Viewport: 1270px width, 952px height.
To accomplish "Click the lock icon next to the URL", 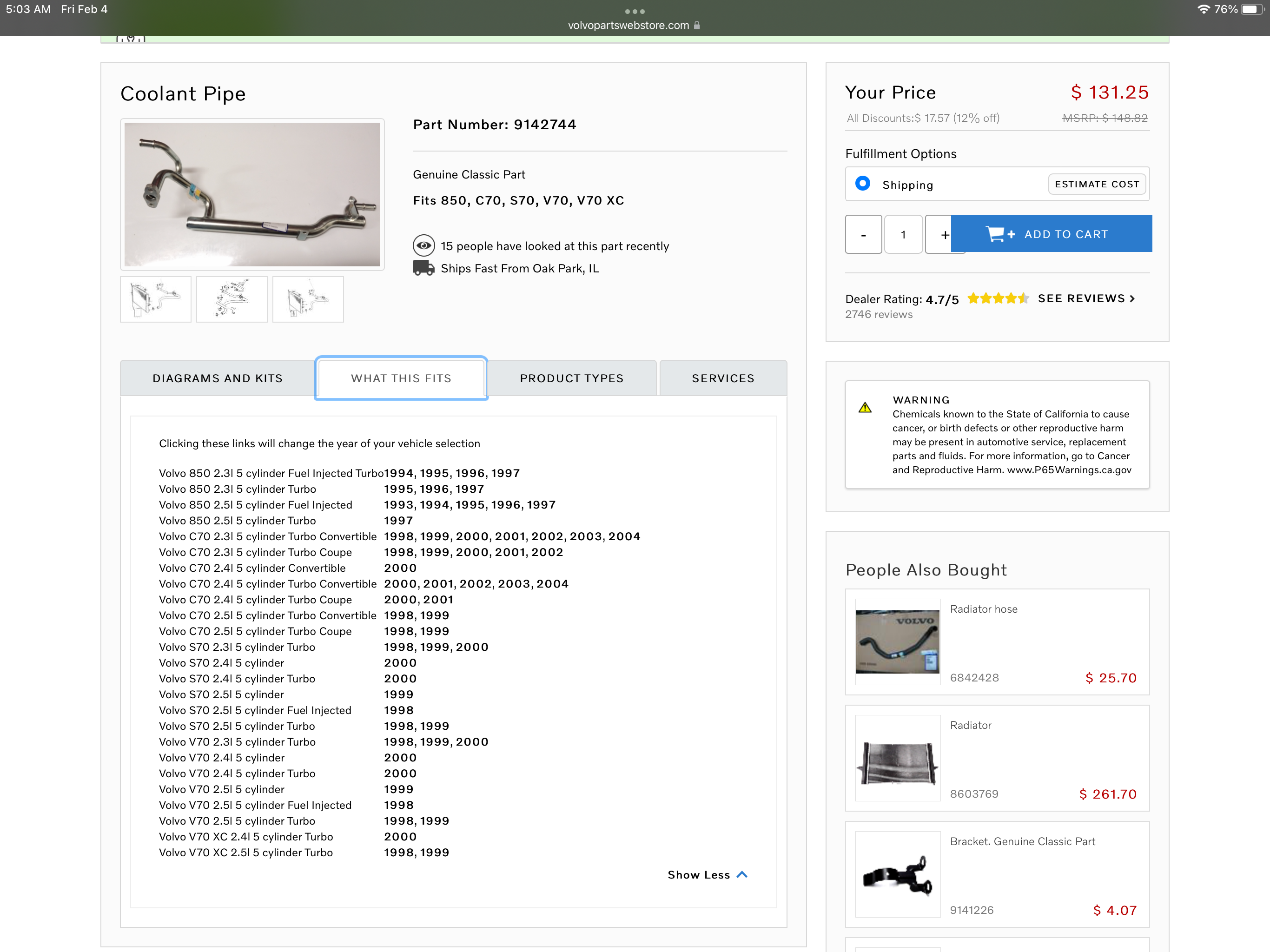I will pos(697,25).
